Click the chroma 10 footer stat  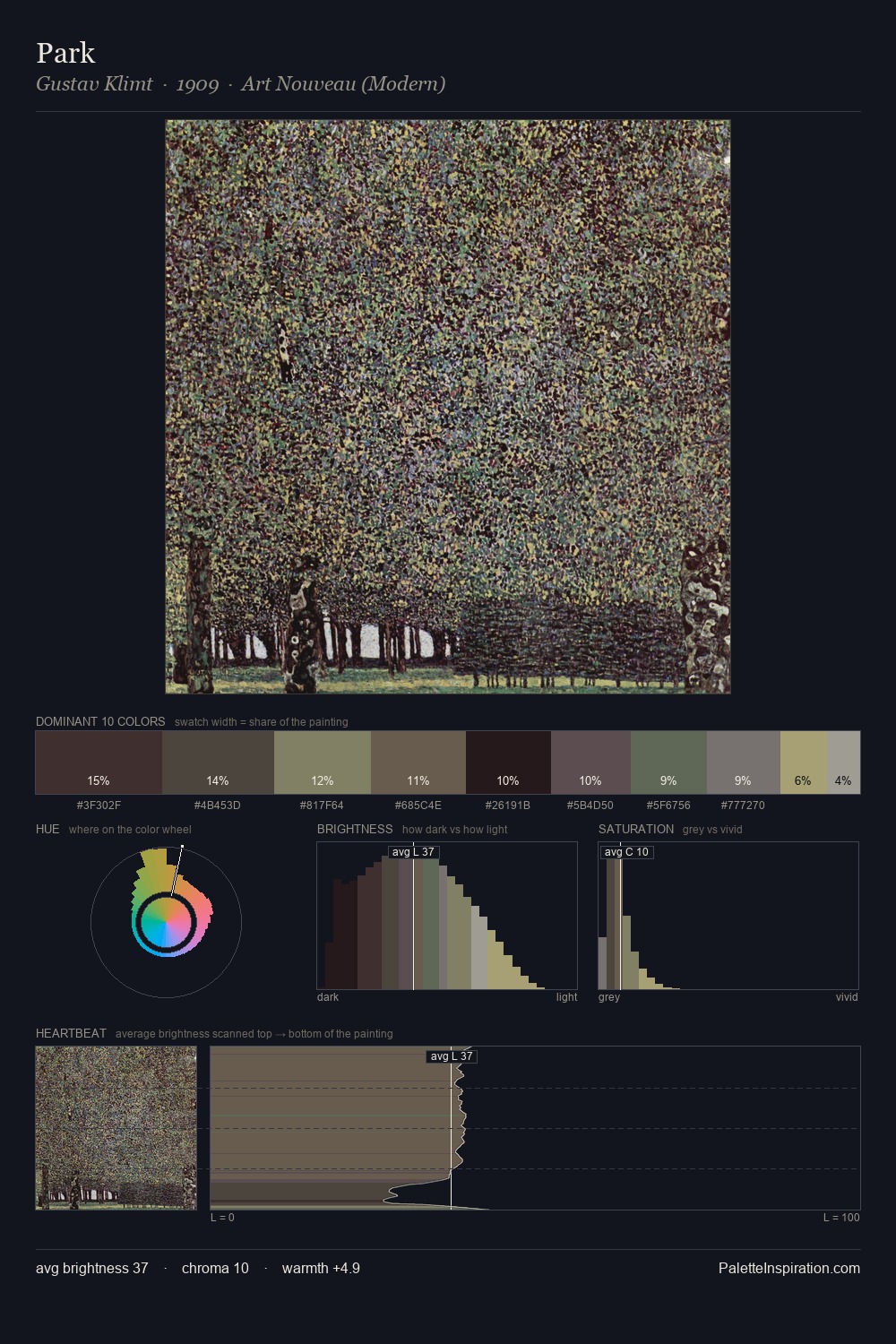[215, 1268]
